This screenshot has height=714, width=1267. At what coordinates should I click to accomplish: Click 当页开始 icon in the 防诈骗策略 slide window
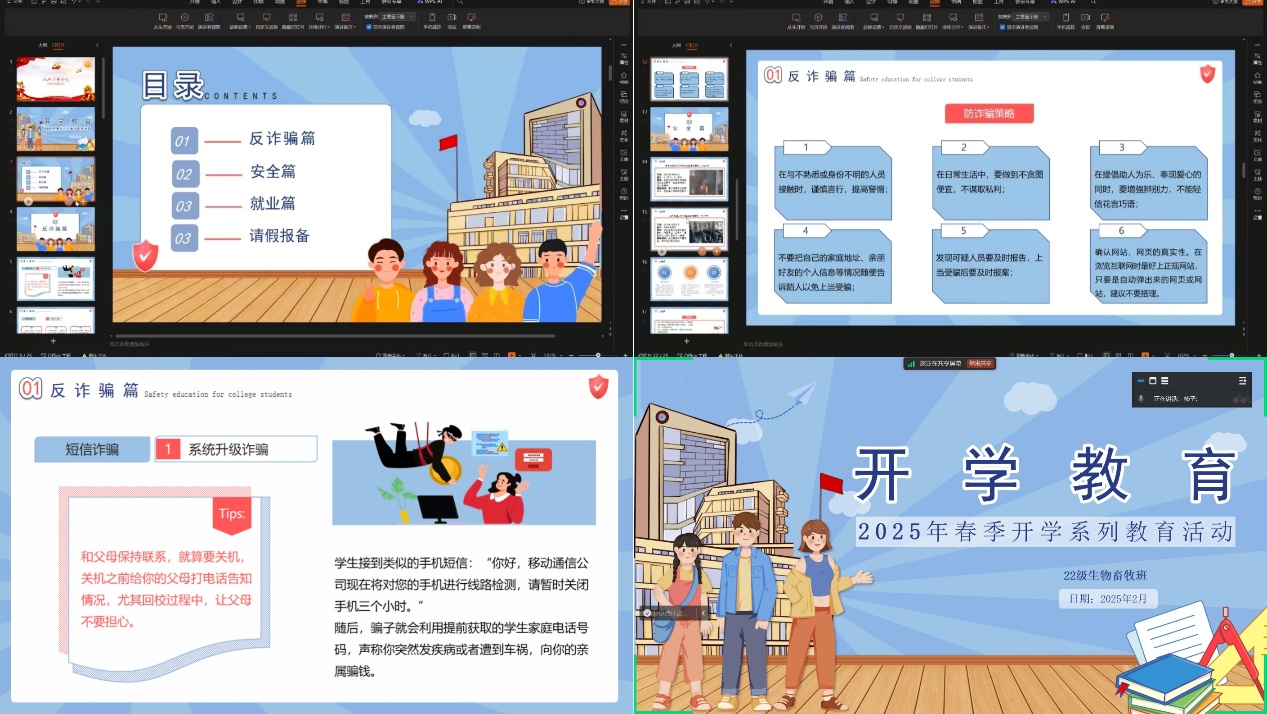pos(819,19)
